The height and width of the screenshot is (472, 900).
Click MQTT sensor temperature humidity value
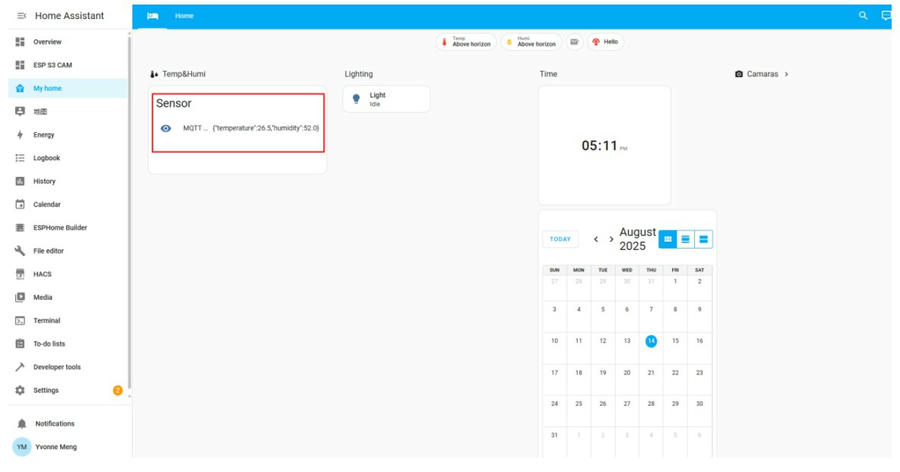click(266, 129)
